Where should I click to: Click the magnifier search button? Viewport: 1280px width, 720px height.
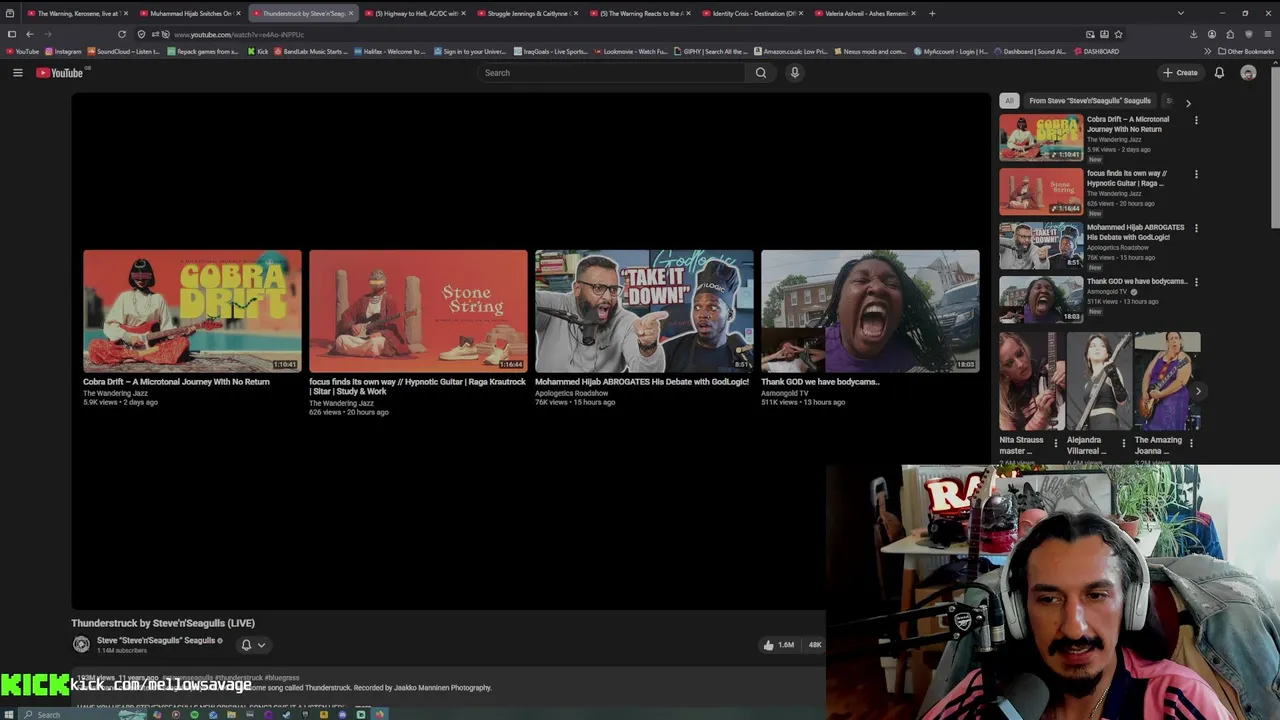[761, 73]
